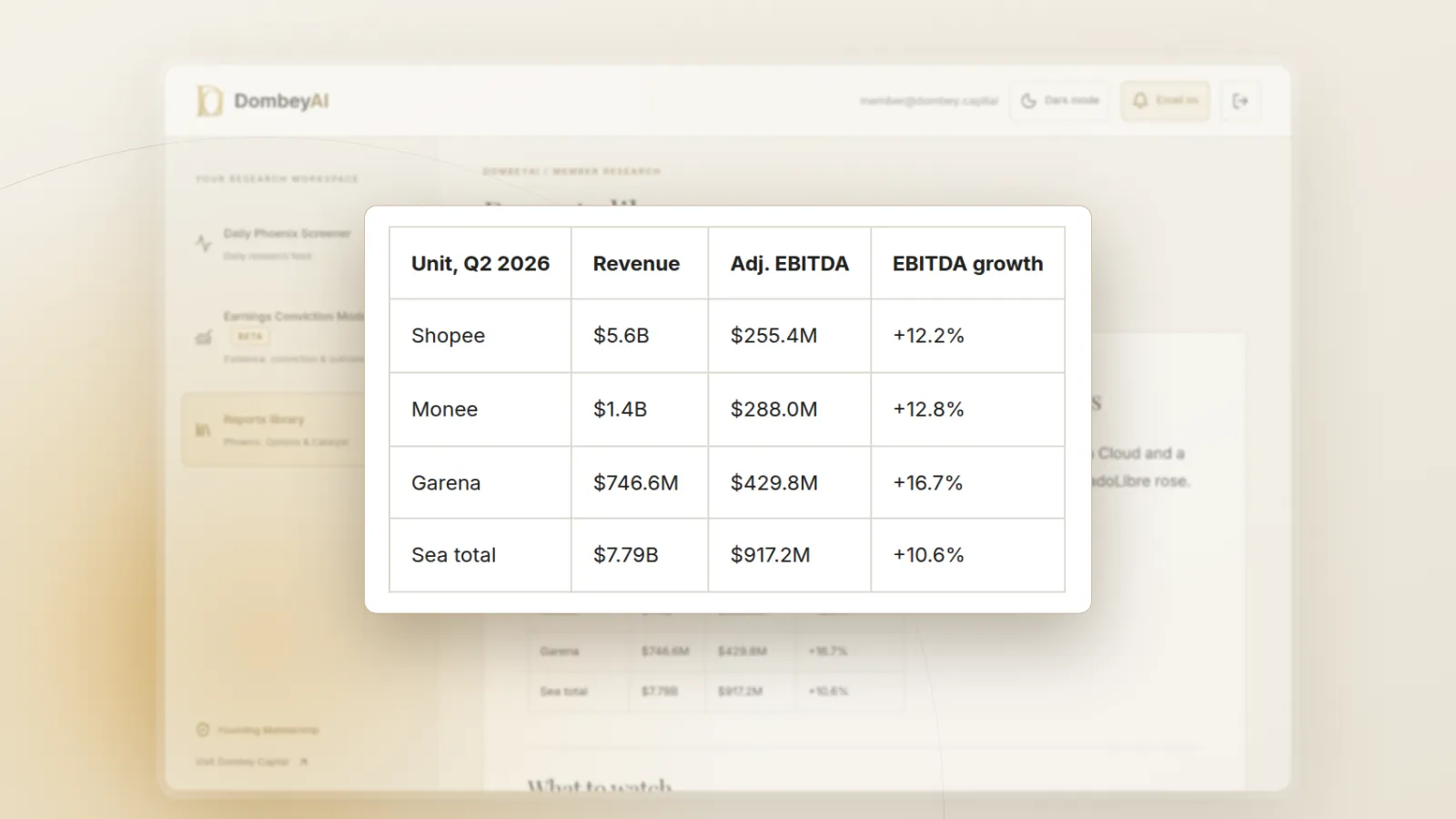This screenshot has height=819, width=1456.
Task: Click the 'EBITDA growth' column header
Action: (x=967, y=264)
